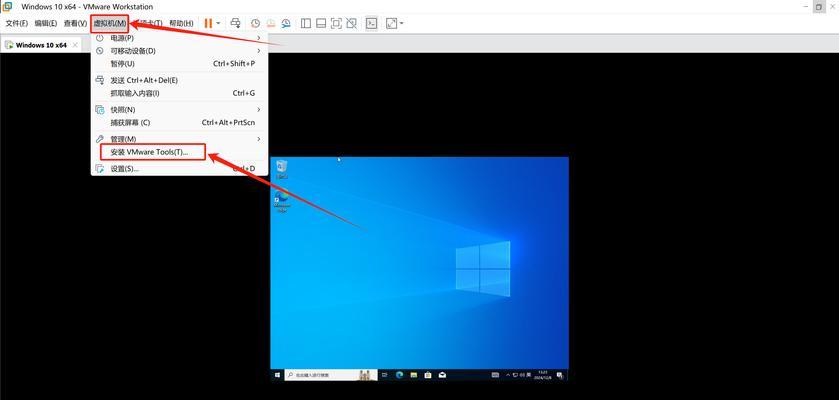Click the guest taskbar search box
Image resolution: width=839 pixels, height=400 pixels.
(x=331, y=375)
